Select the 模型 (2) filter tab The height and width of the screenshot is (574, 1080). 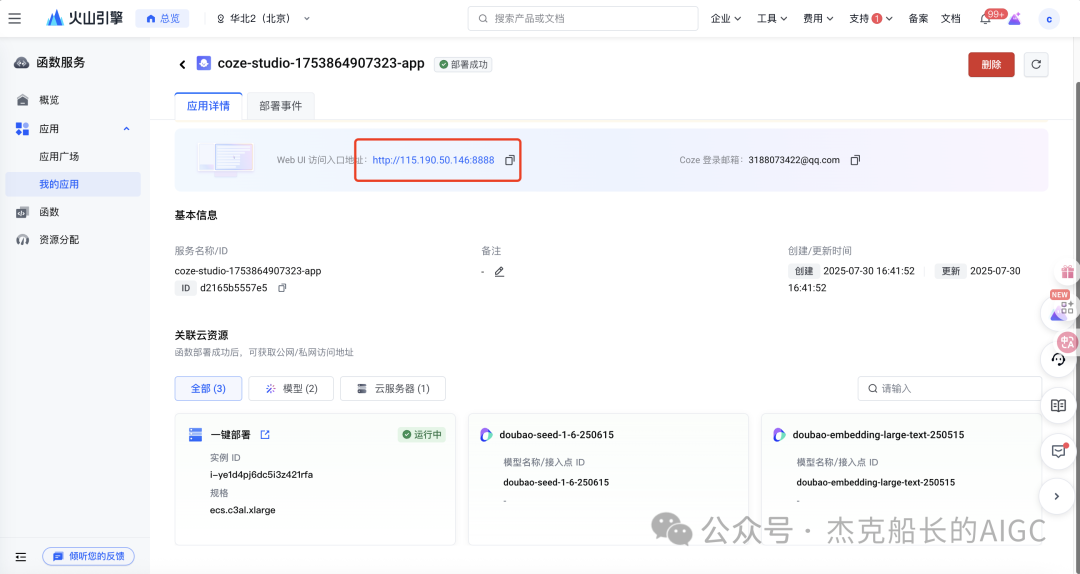(x=291, y=389)
